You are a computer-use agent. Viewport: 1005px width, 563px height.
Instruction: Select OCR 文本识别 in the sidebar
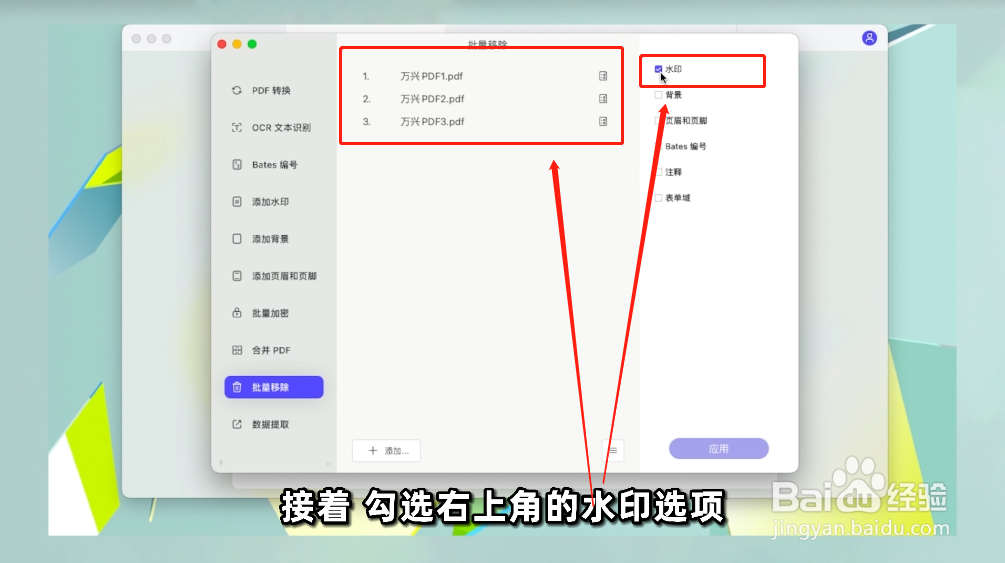click(x=274, y=128)
